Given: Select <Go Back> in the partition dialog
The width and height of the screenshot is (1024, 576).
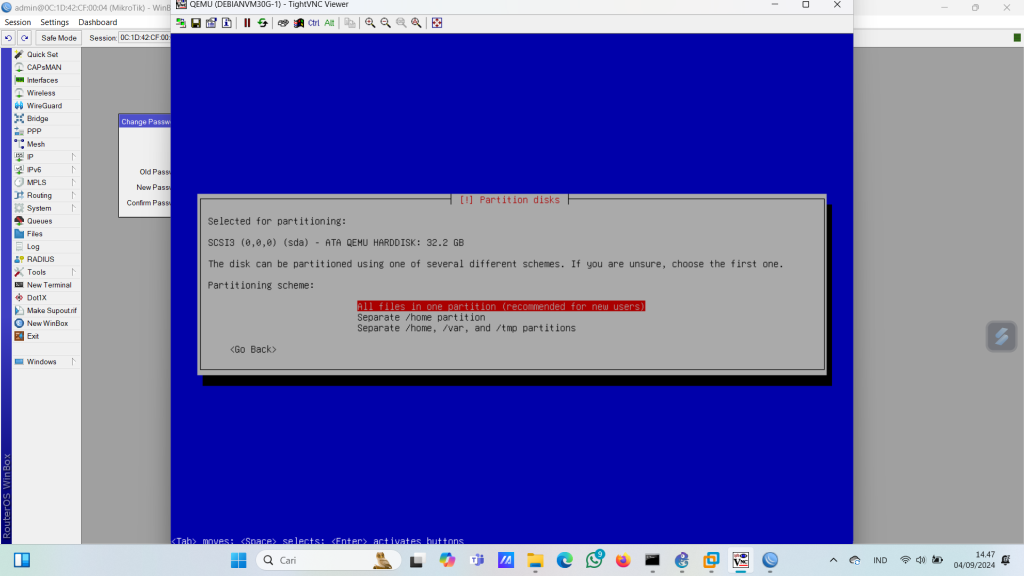Looking at the screenshot, I should point(253,350).
